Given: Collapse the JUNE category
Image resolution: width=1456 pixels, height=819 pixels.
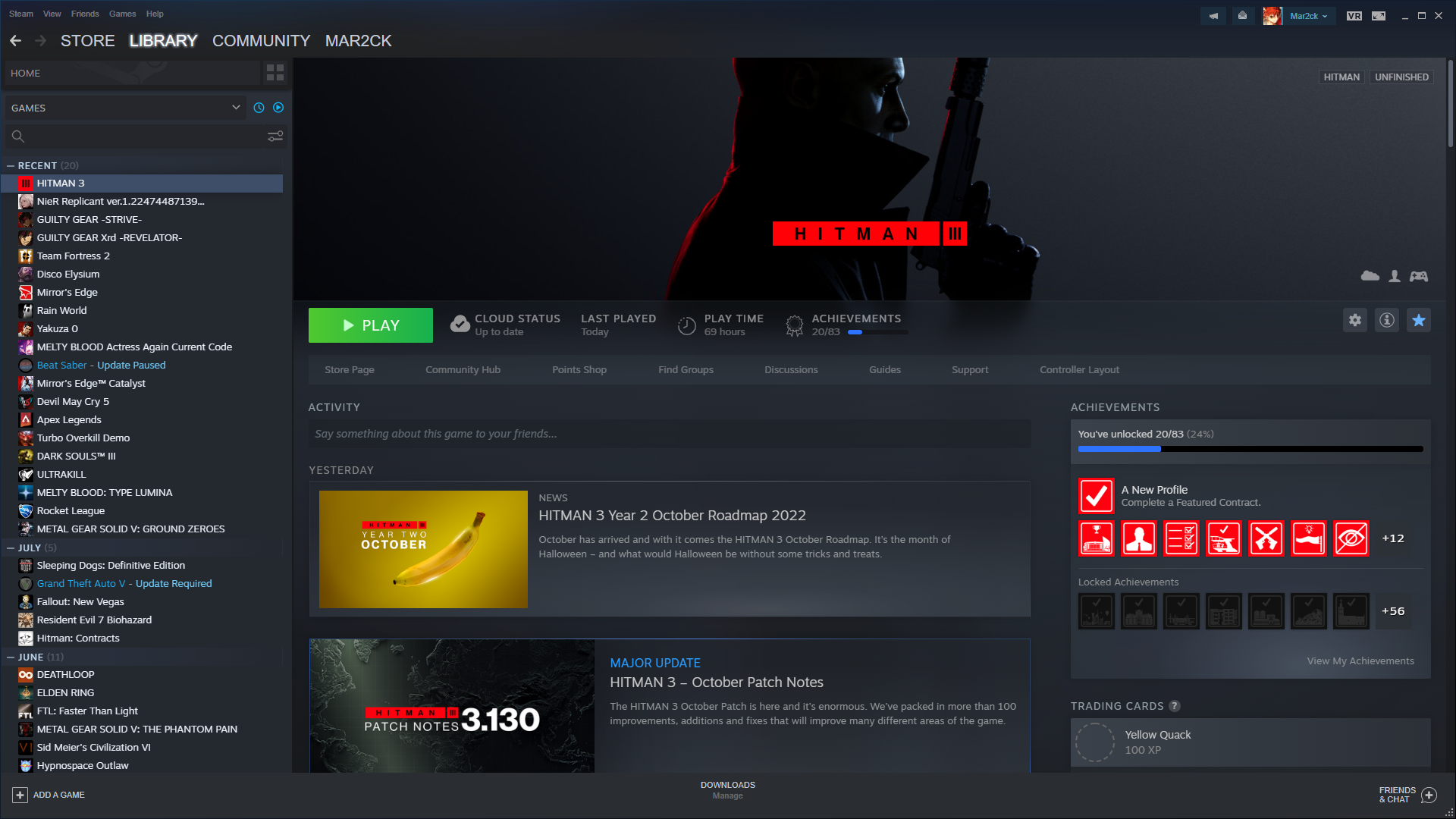Looking at the screenshot, I should tap(11, 657).
